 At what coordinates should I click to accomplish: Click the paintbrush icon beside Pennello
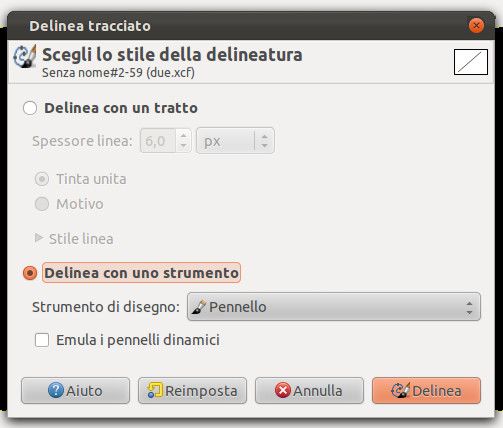click(199, 307)
